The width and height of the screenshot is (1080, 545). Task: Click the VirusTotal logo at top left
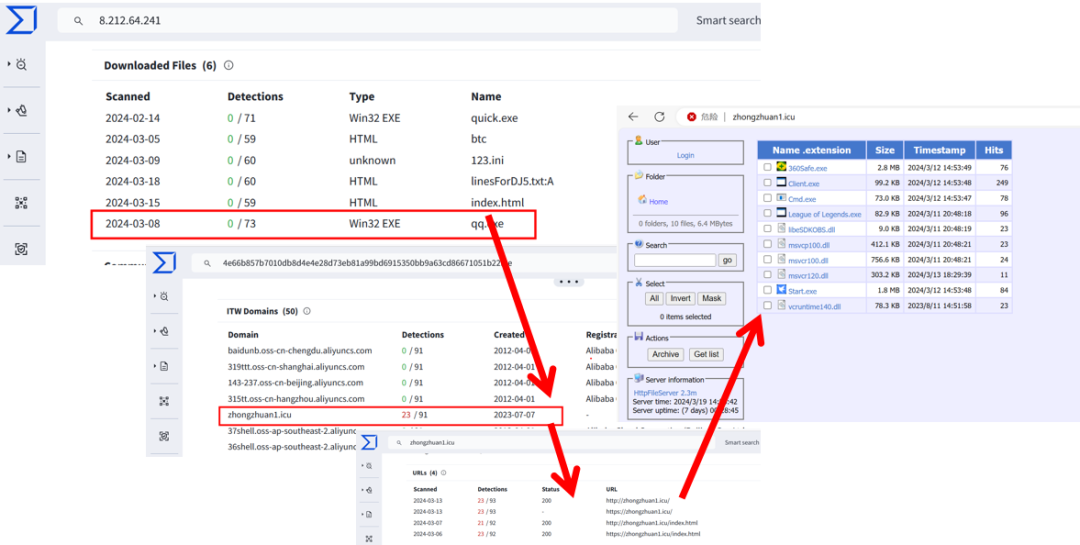21,21
